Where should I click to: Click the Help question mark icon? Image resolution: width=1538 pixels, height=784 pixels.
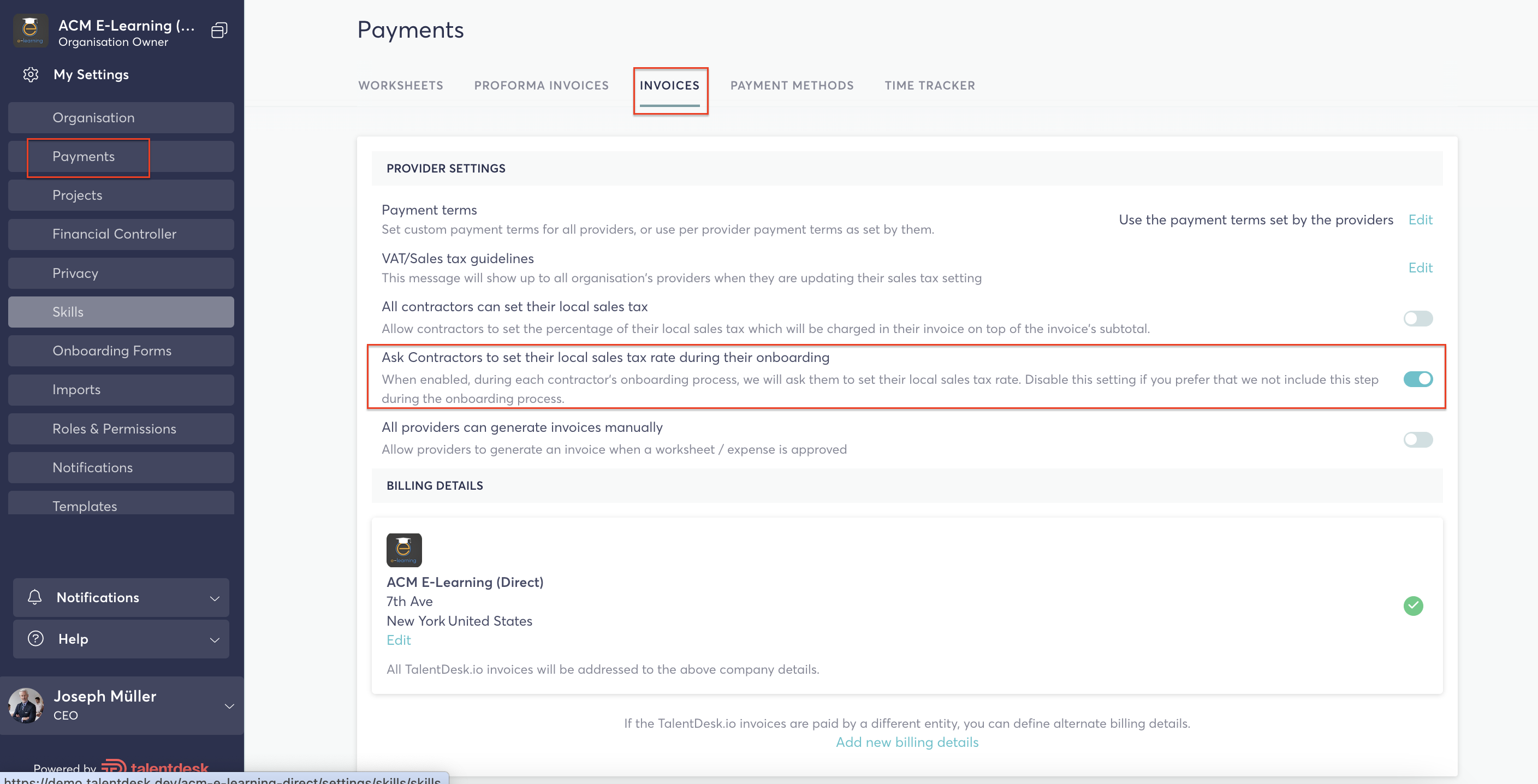pos(36,638)
